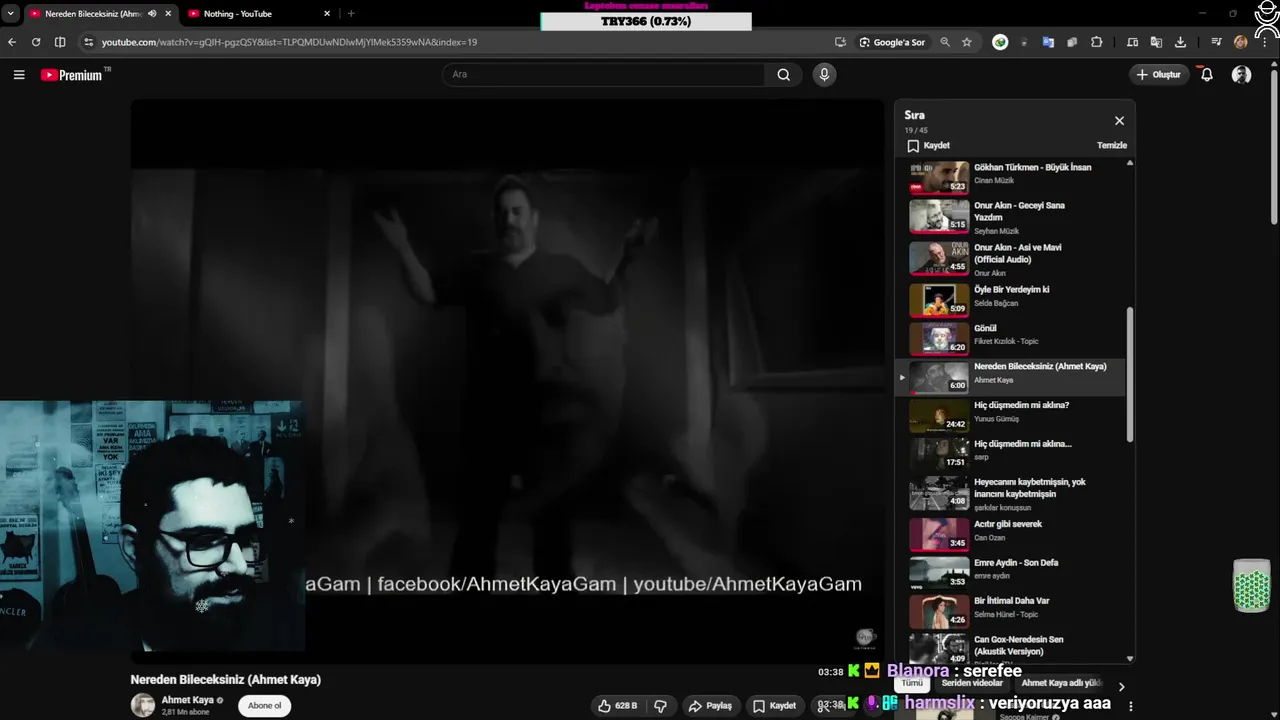View site information next to URL
Image resolution: width=1280 pixels, height=720 pixels.
click(x=89, y=42)
